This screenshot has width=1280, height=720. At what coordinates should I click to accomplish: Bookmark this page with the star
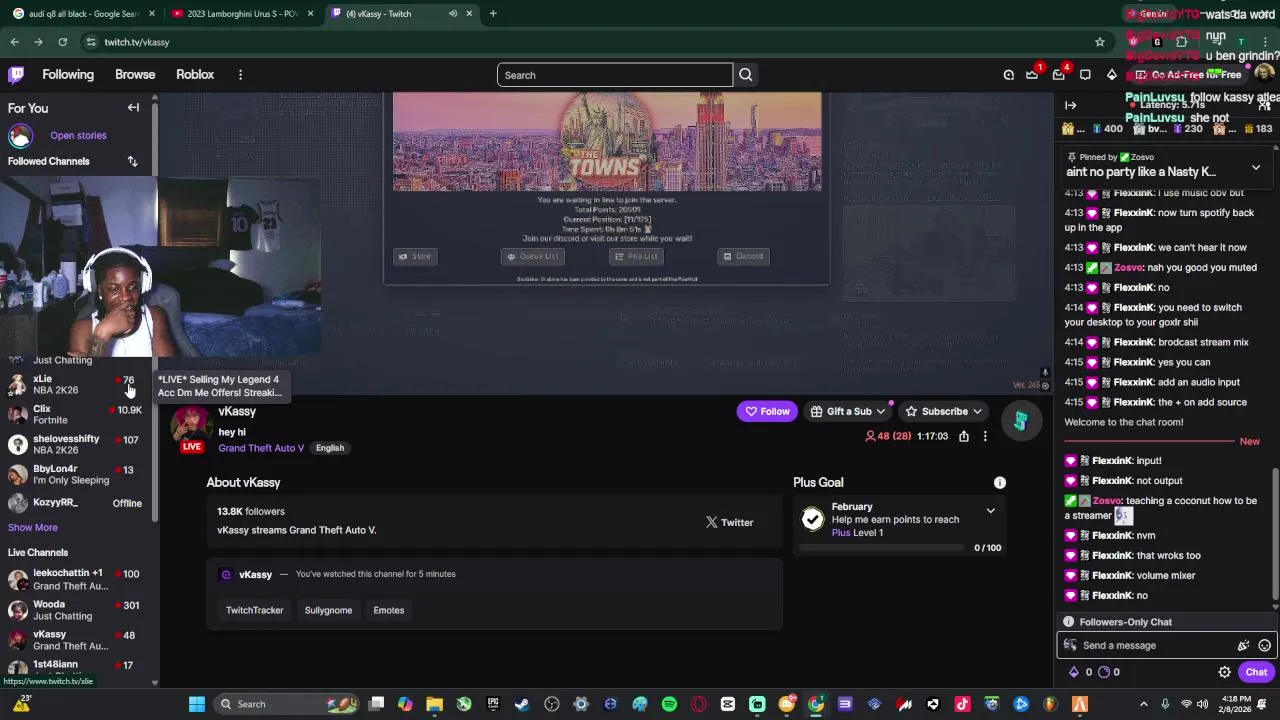pos(1100,42)
